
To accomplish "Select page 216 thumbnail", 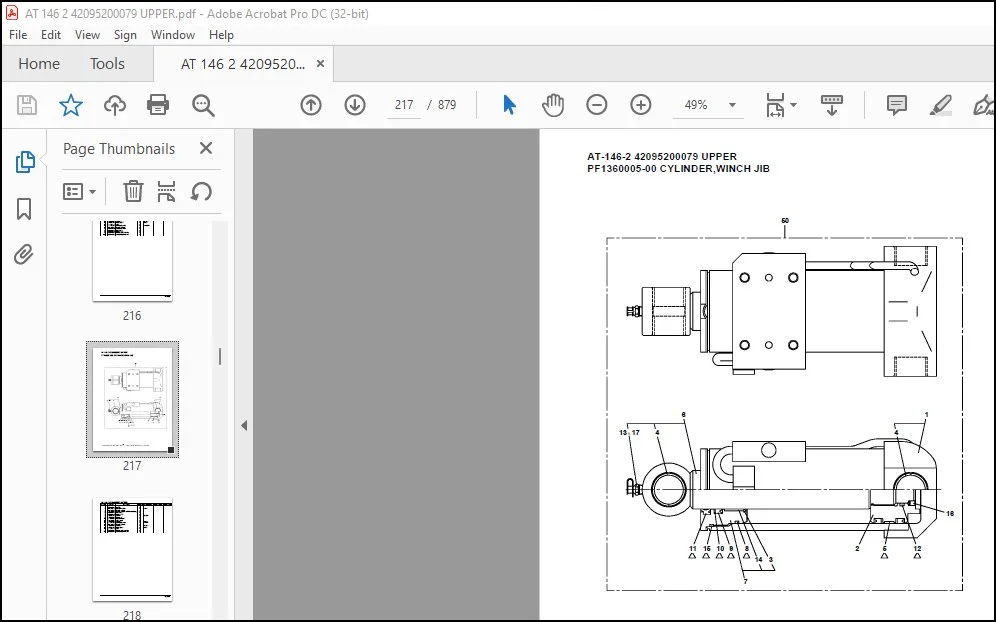I will click(132, 261).
